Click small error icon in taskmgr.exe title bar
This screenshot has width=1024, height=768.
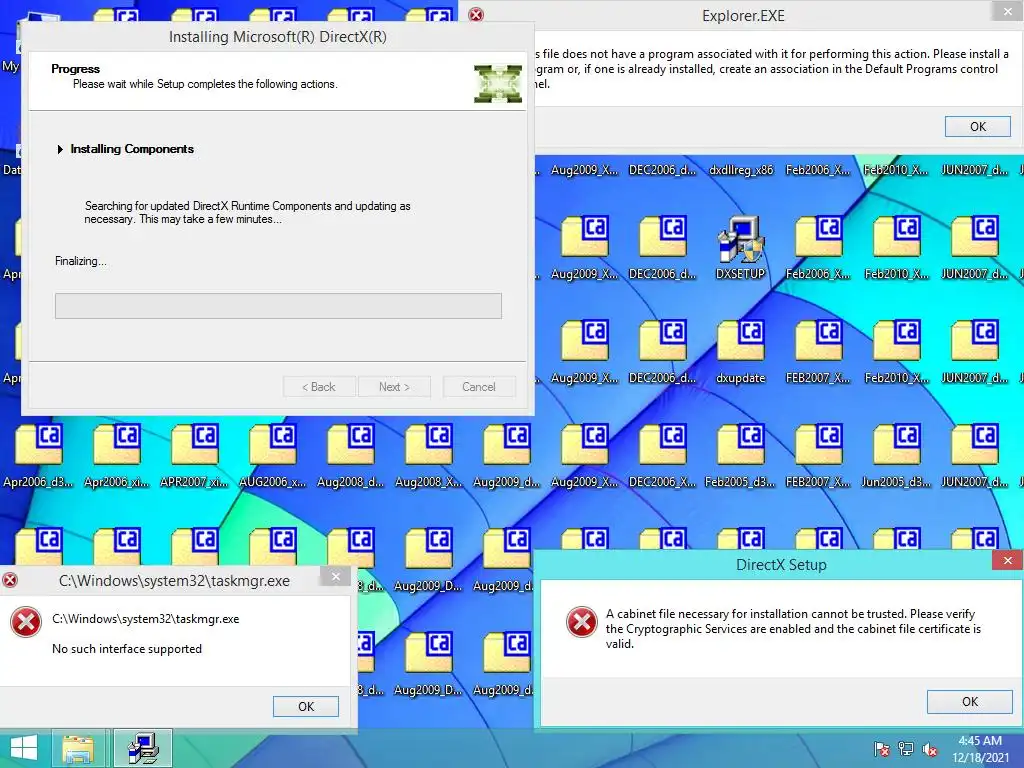pyautogui.click(x=10, y=580)
